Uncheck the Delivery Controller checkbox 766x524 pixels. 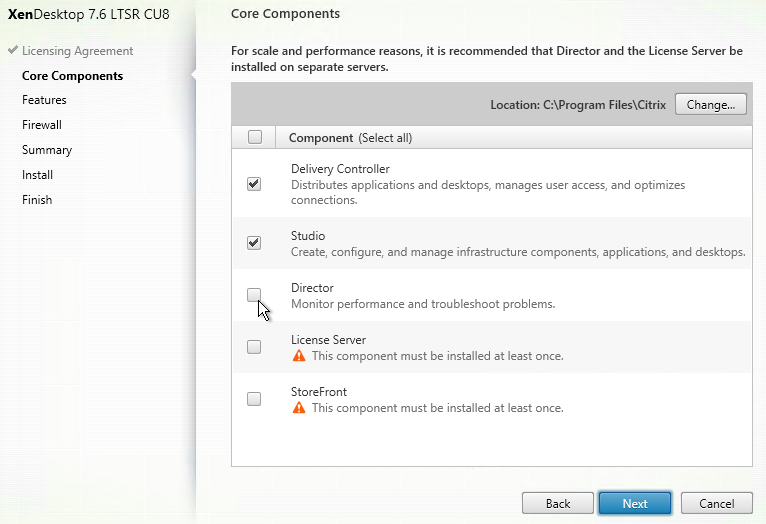pyautogui.click(x=254, y=184)
